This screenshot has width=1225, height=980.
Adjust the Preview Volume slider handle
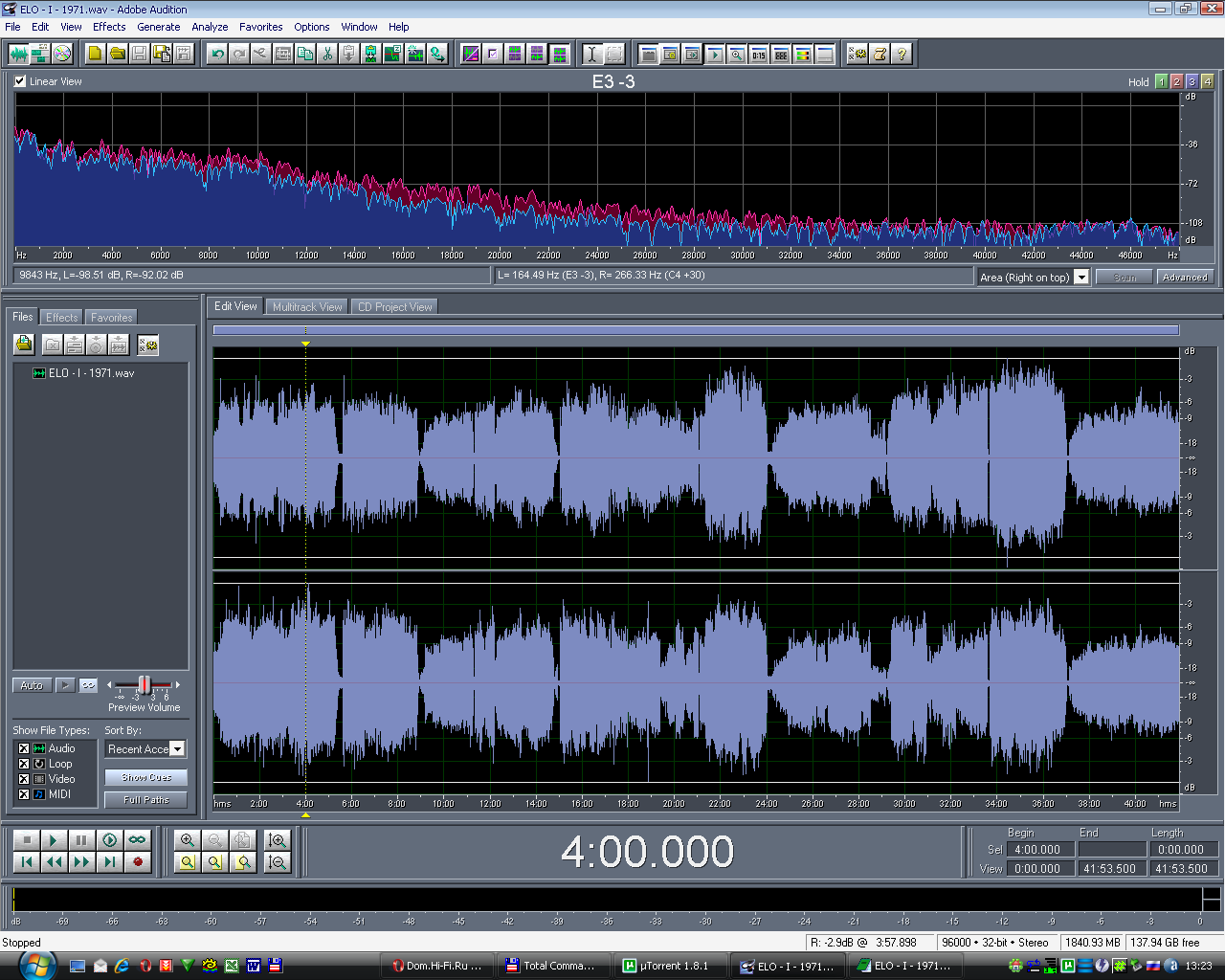[x=144, y=684]
